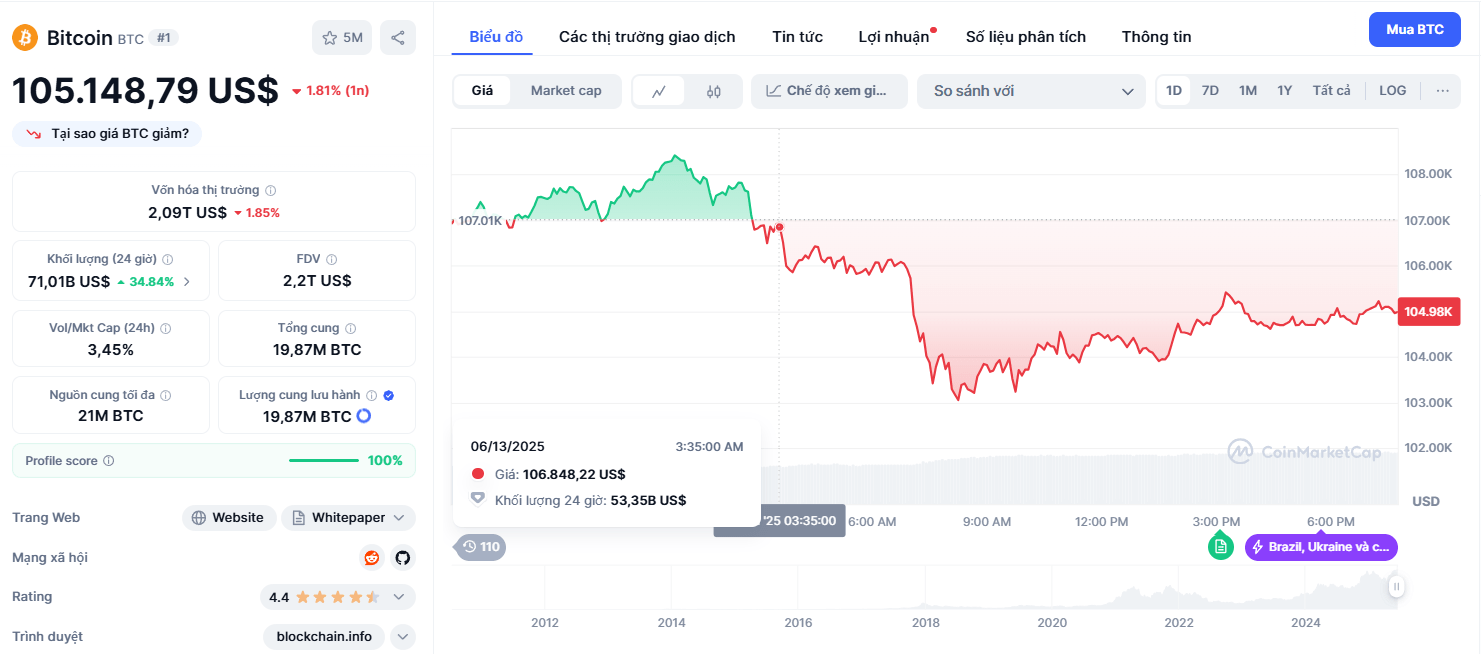The image size is (1481, 654).
Task: Open the blockchain.info explorer link
Action: [324, 636]
